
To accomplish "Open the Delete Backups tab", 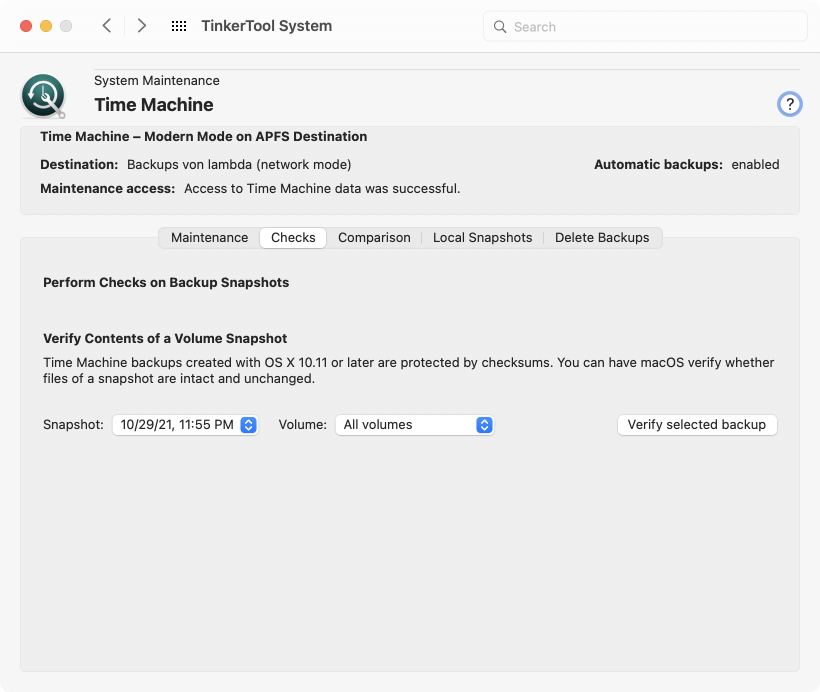I will click(x=602, y=237).
